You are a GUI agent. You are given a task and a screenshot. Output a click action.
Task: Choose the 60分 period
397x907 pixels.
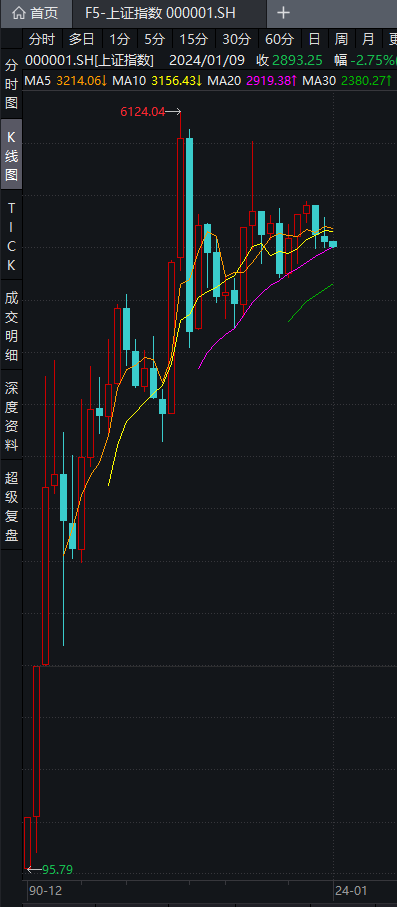pos(280,39)
